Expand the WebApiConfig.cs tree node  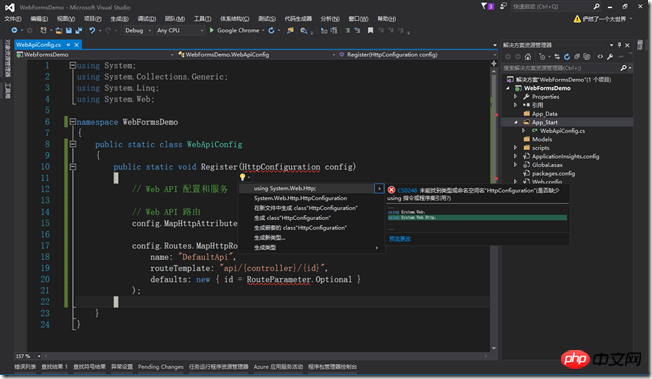point(524,131)
